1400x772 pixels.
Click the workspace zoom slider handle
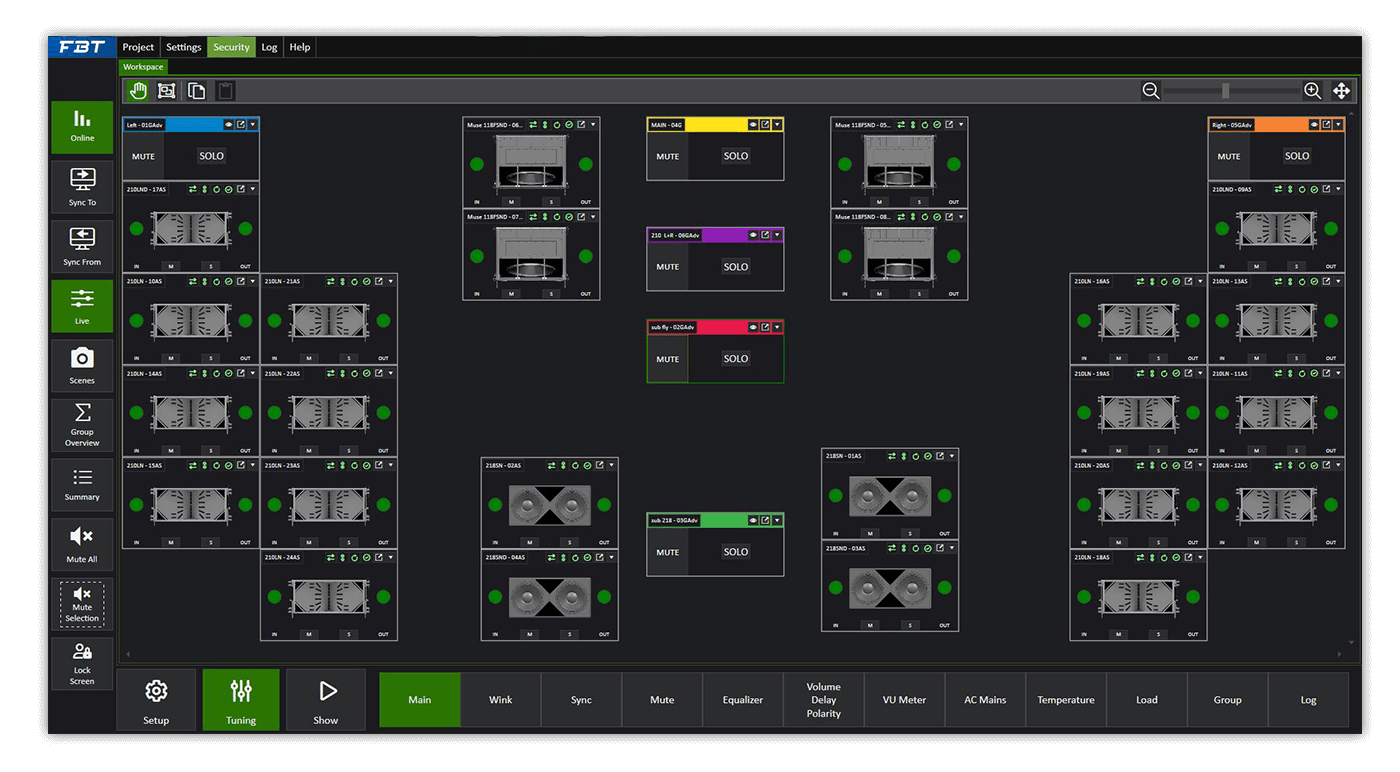(1226, 91)
